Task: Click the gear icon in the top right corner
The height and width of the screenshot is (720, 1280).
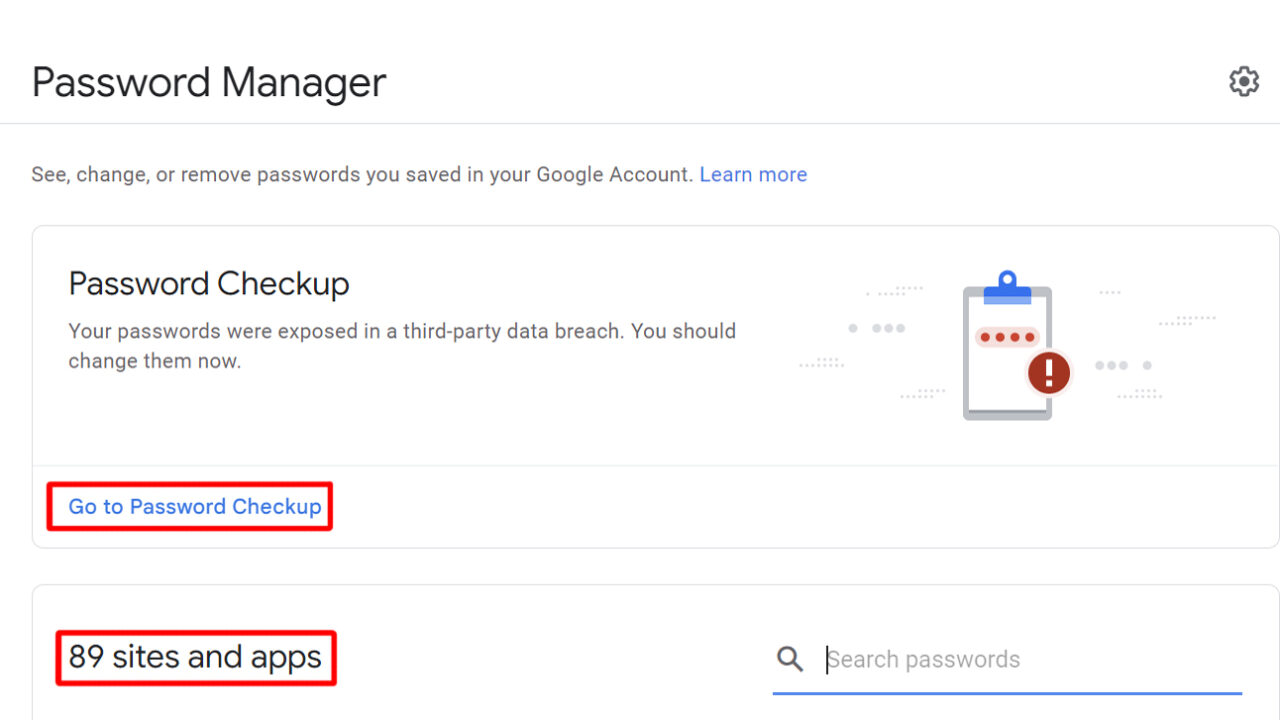Action: [1243, 81]
